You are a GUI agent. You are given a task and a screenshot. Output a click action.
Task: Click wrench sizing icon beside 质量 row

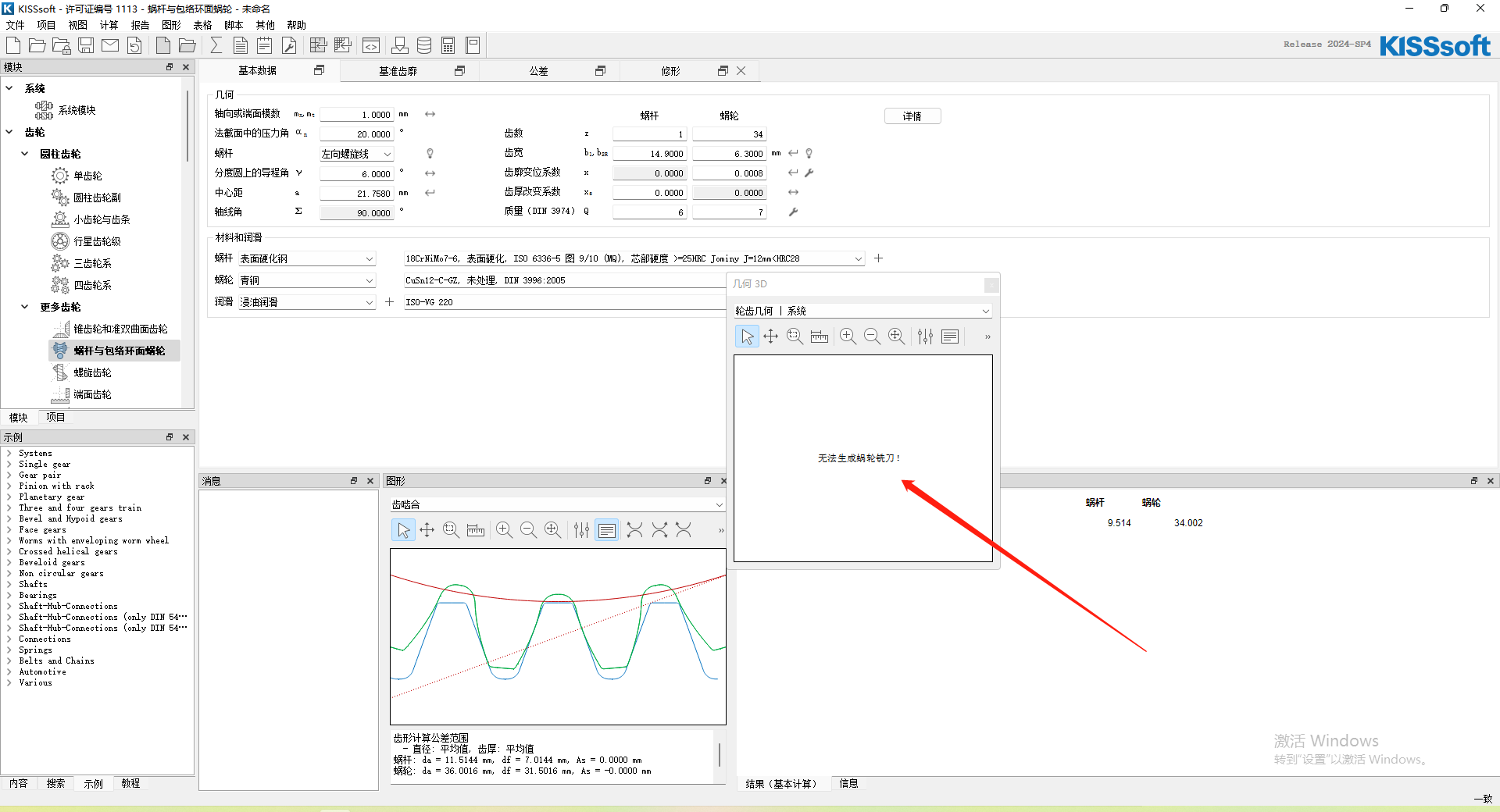(x=793, y=212)
